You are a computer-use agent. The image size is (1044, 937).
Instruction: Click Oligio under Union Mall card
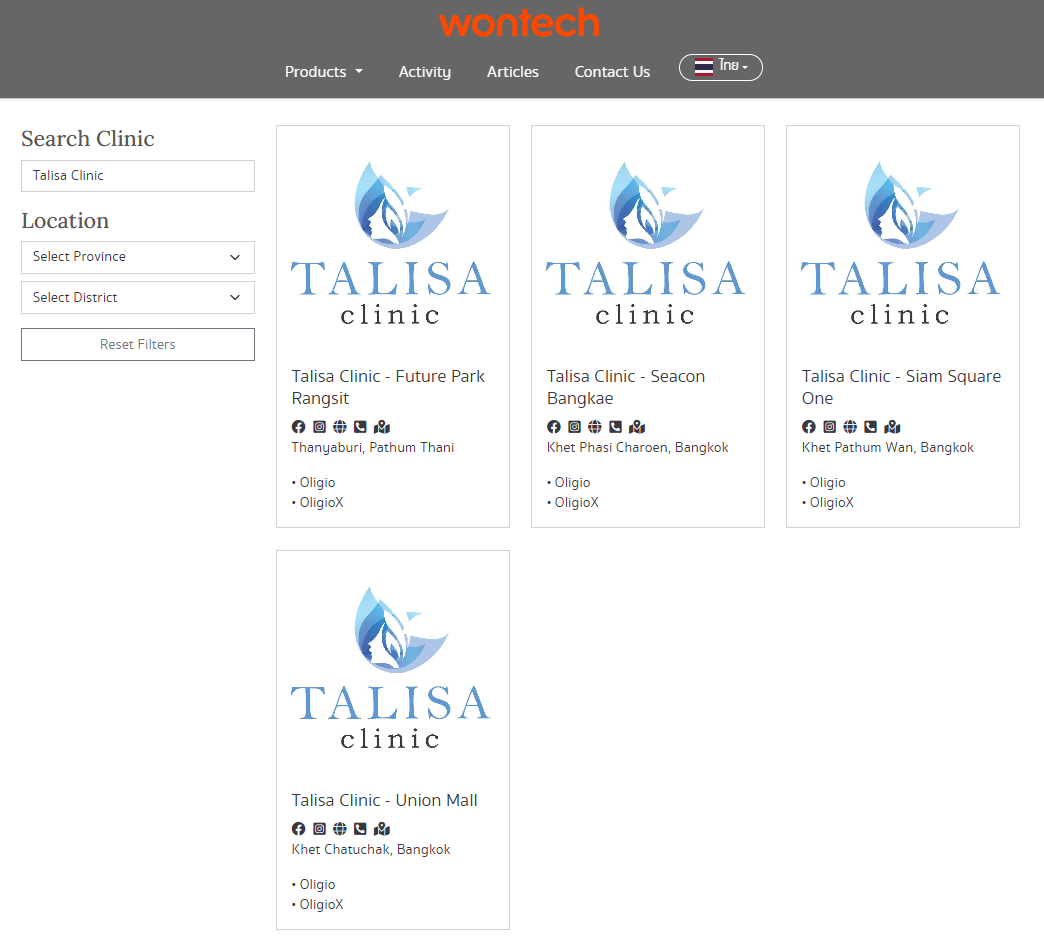tap(317, 884)
